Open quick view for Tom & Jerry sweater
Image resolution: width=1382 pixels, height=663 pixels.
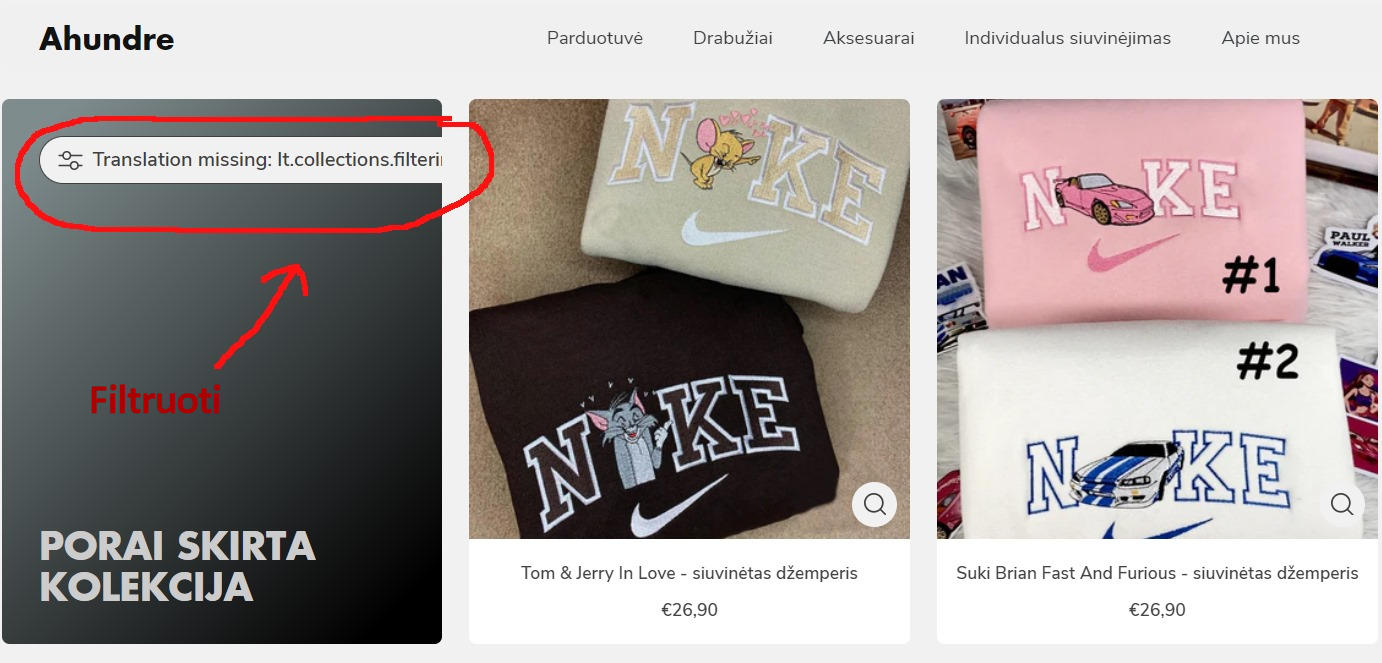pos(874,504)
